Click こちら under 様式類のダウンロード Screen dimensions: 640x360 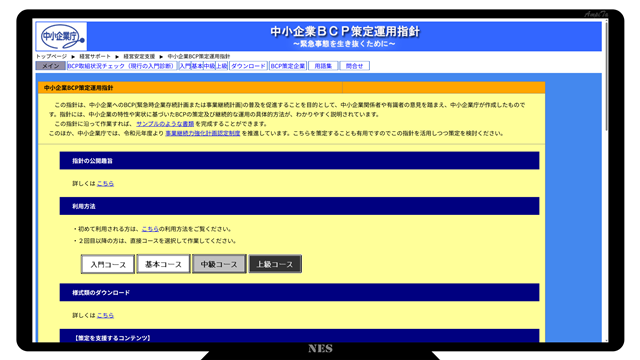click(105, 316)
